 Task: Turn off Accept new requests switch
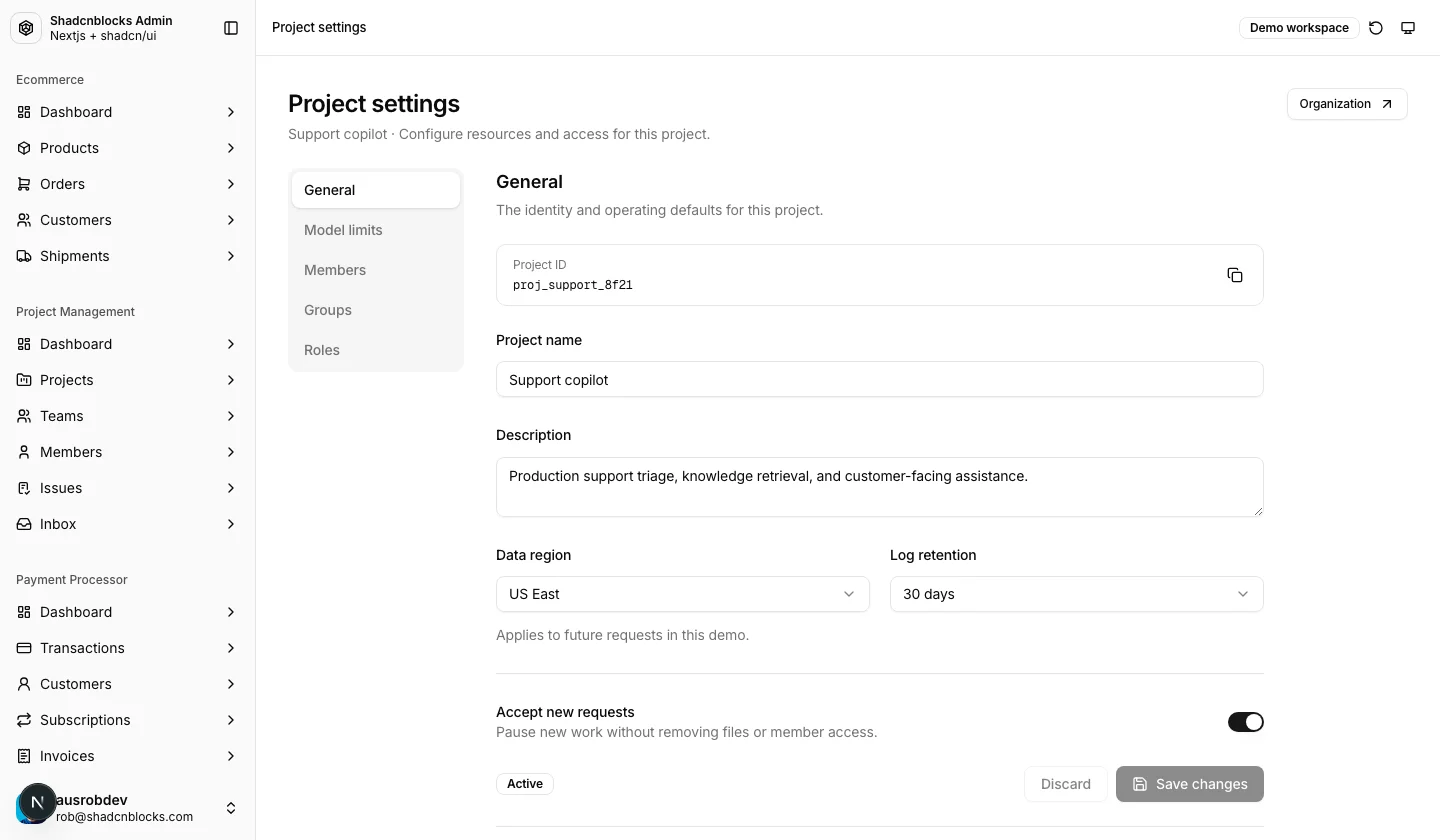click(x=1246, y=722)
